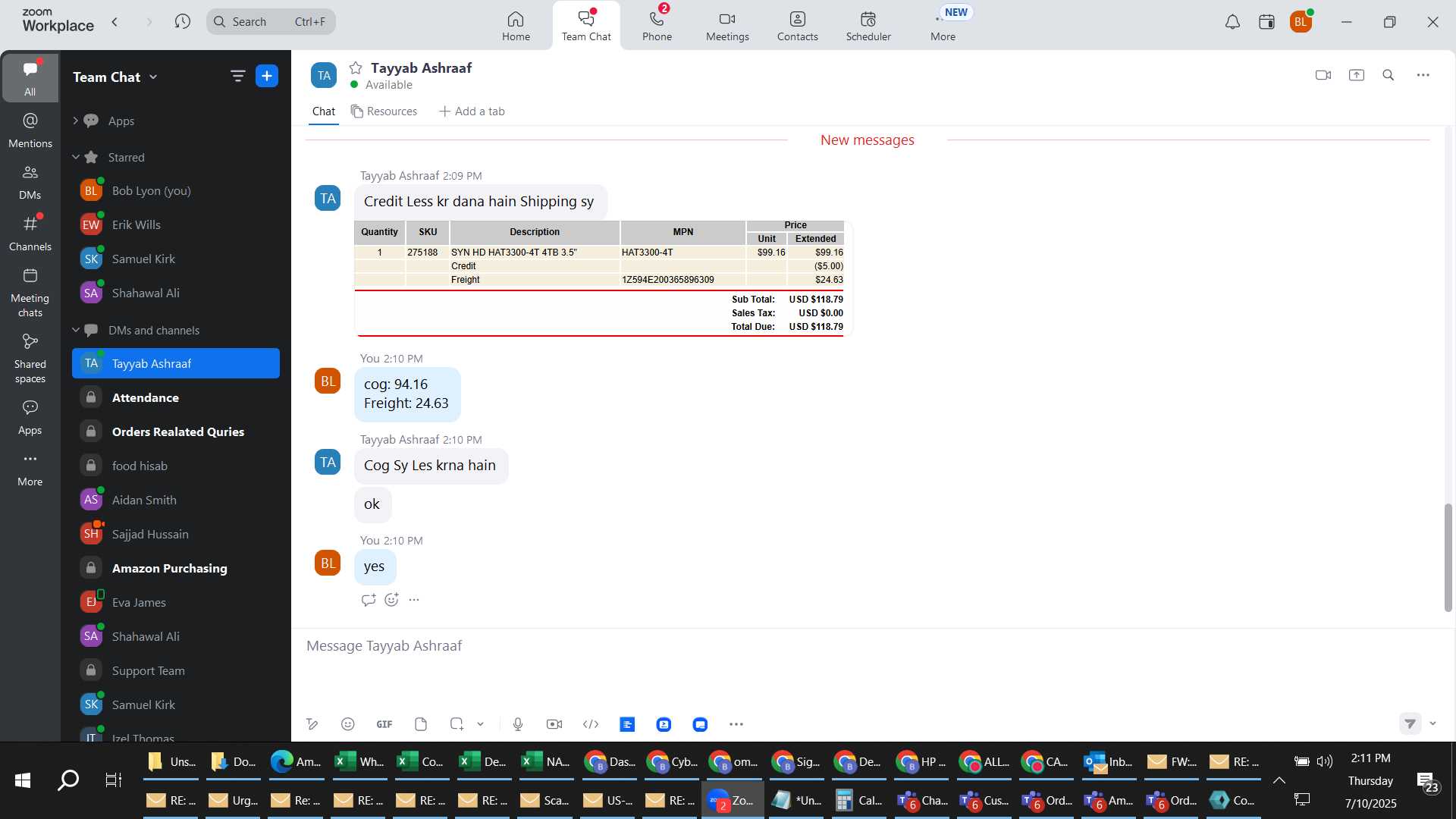Switch to the Contacts tab
Screen dimensions: 1456x819
click(797, 25)
